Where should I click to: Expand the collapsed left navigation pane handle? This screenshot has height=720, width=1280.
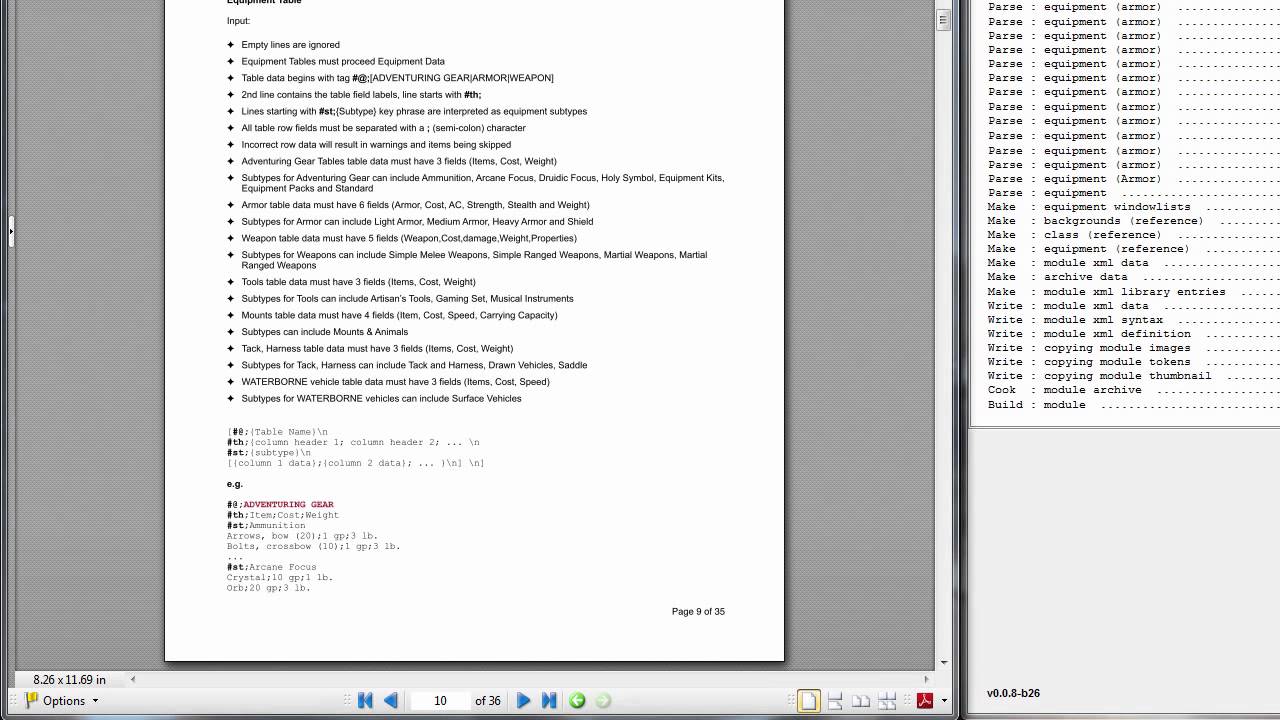point(10,231)
